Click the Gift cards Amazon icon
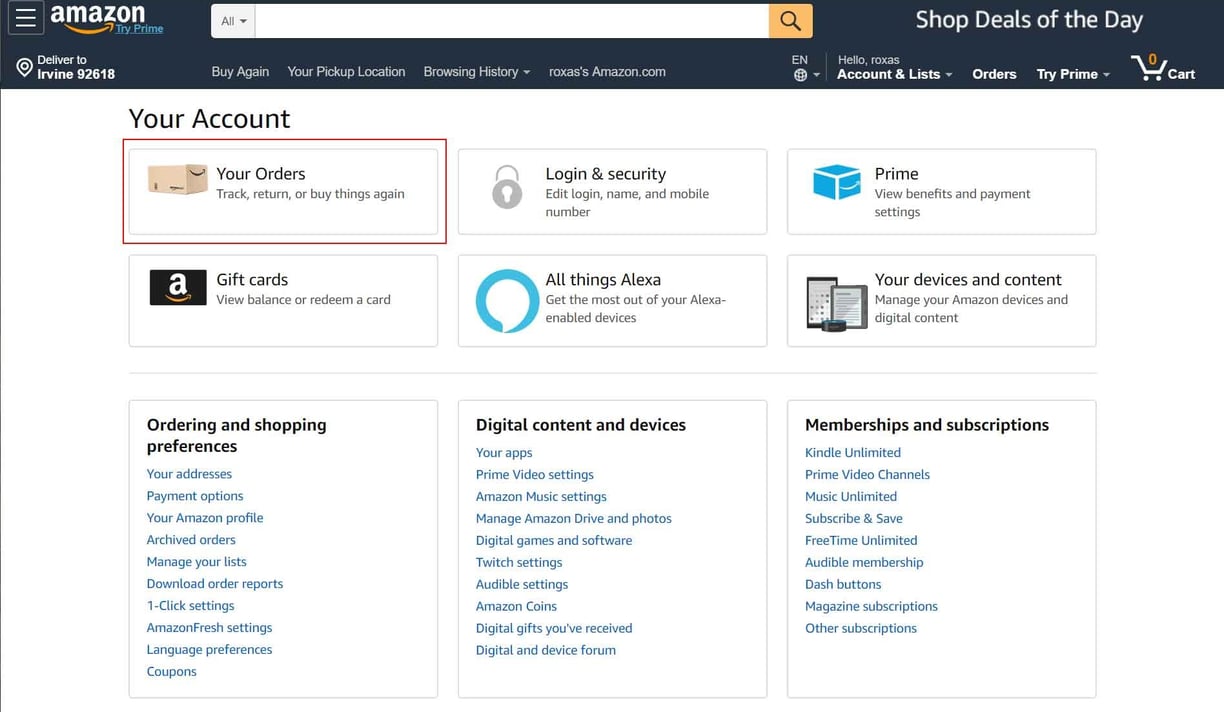This screenshot has width=1224, height=712. (x=178, y=288)
